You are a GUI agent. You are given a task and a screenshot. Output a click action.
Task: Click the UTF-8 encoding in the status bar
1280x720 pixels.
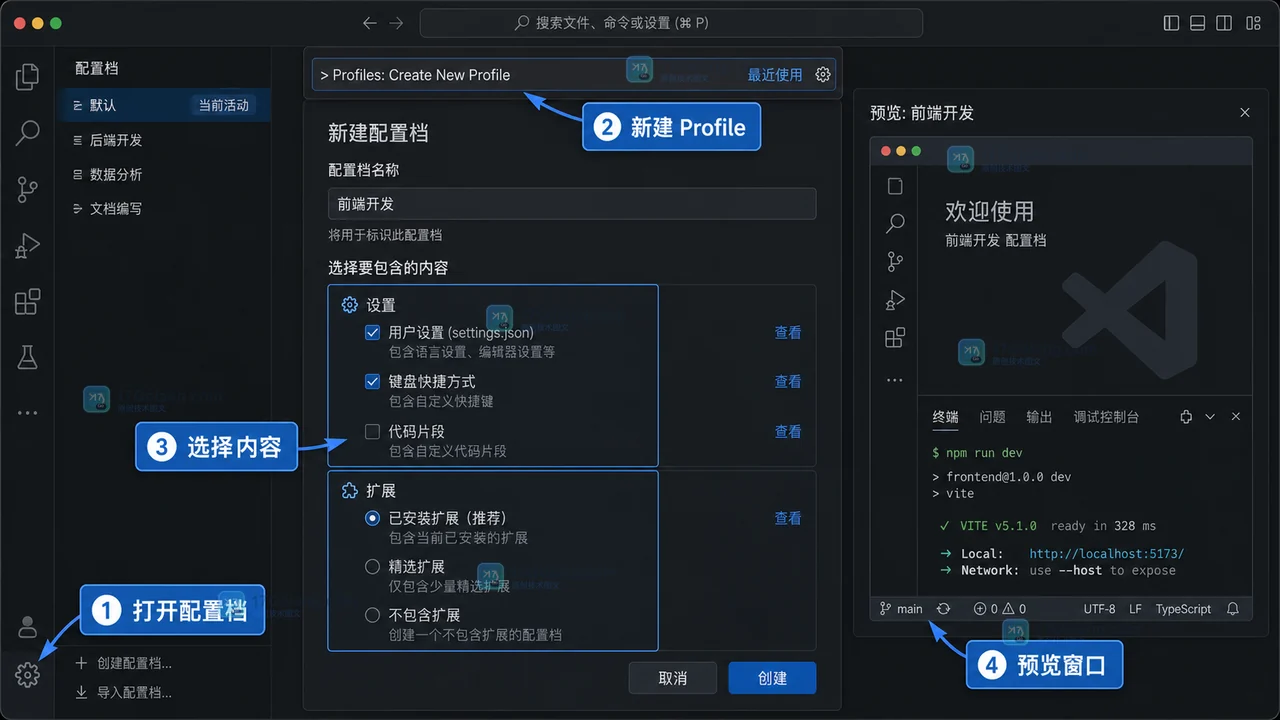click(1099, 609)
